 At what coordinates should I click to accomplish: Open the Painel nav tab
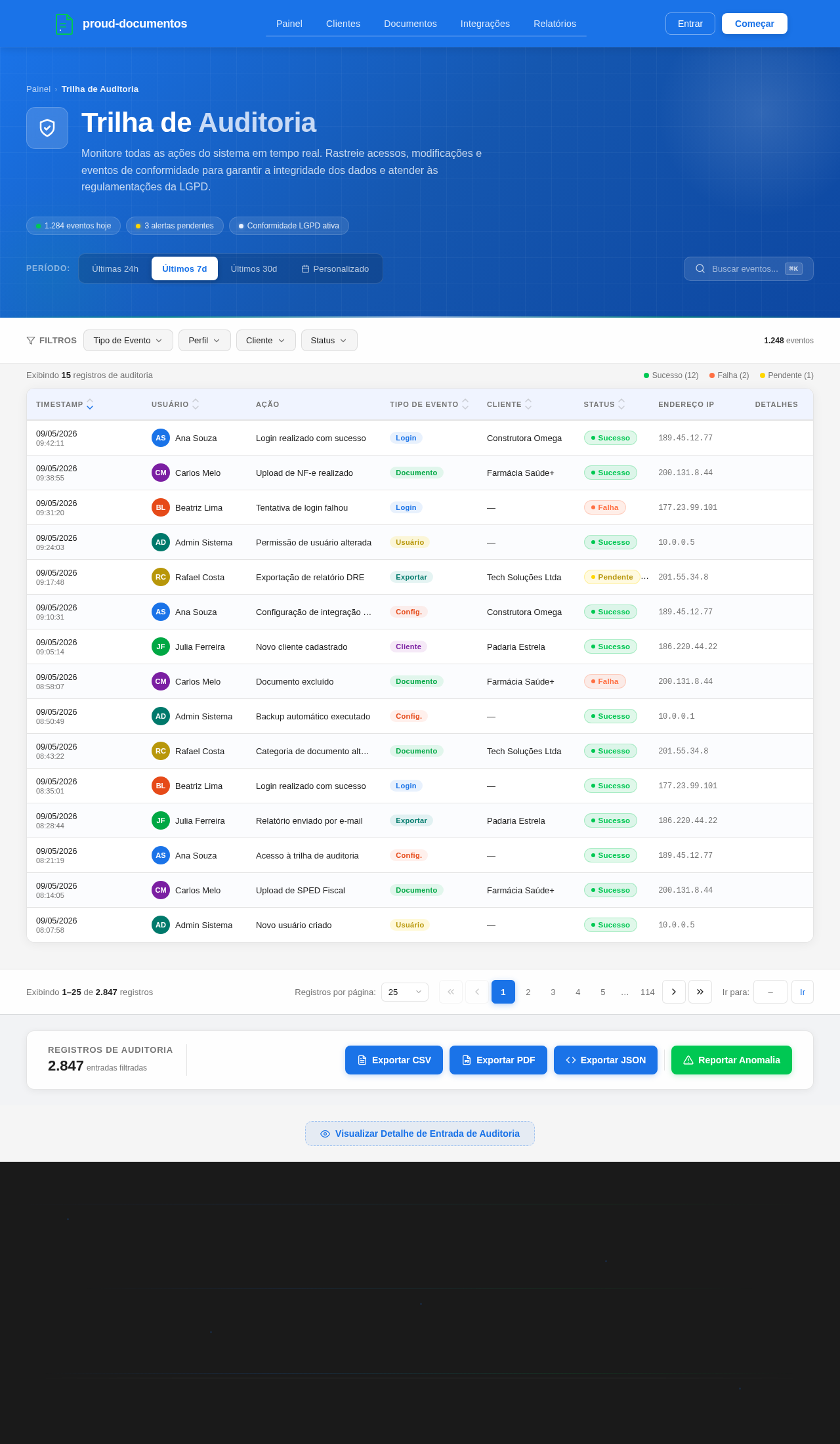tap(289, 24)
